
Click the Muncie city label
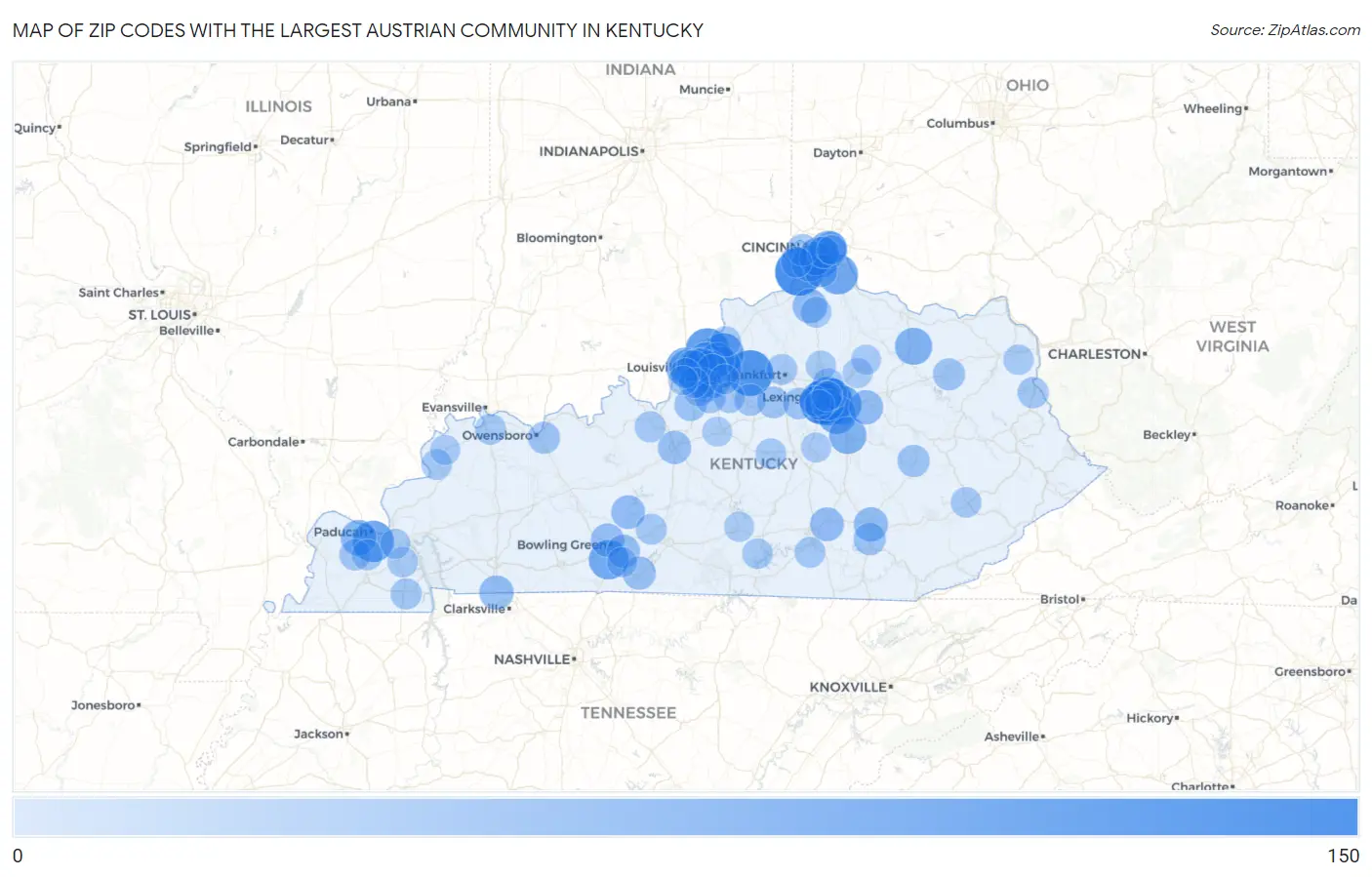coord(702,89)
